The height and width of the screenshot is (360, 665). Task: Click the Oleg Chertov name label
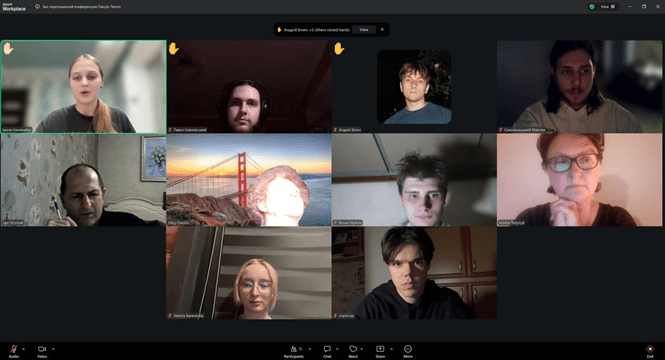[x=179, y=223]
